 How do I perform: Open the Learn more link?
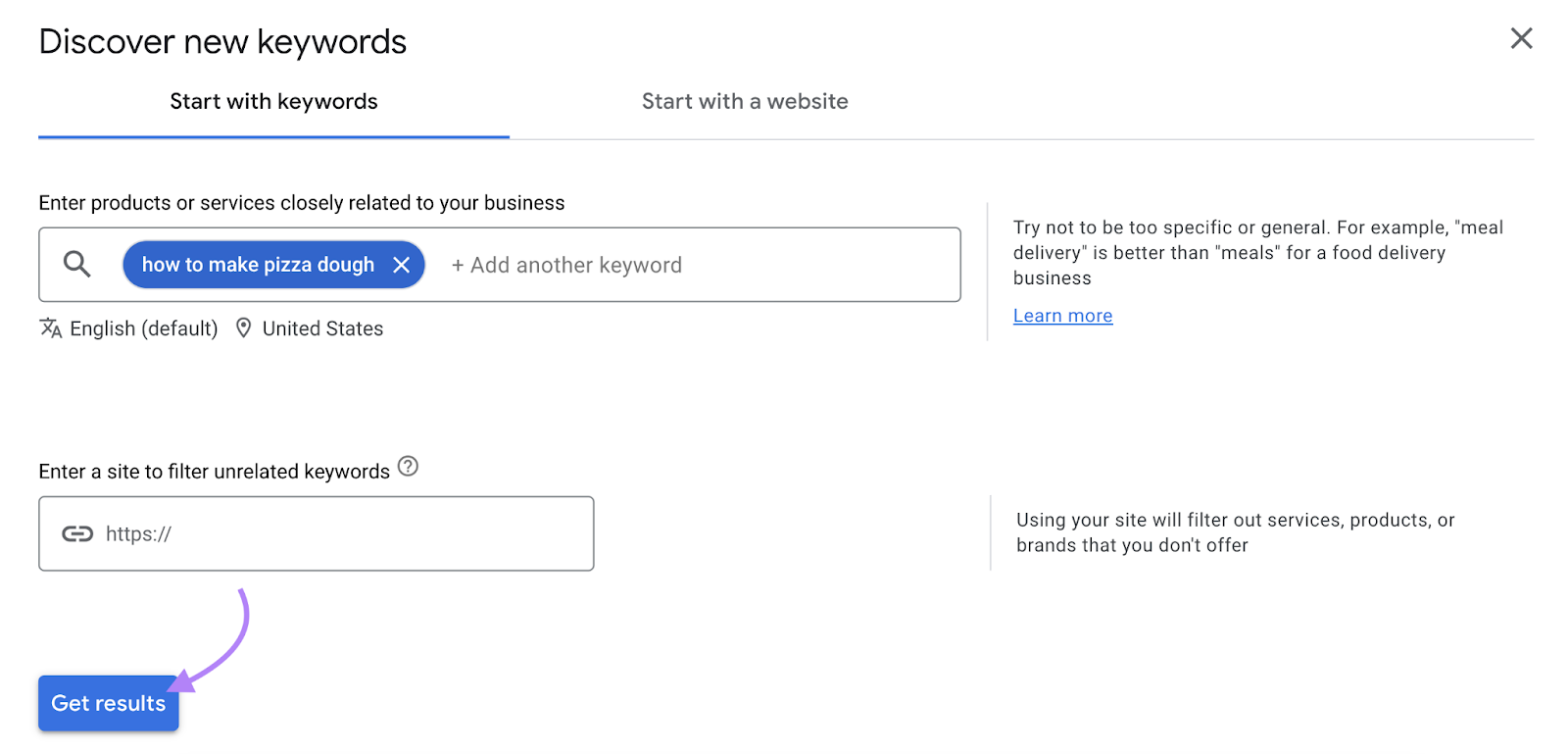(x=1062, y=316)
